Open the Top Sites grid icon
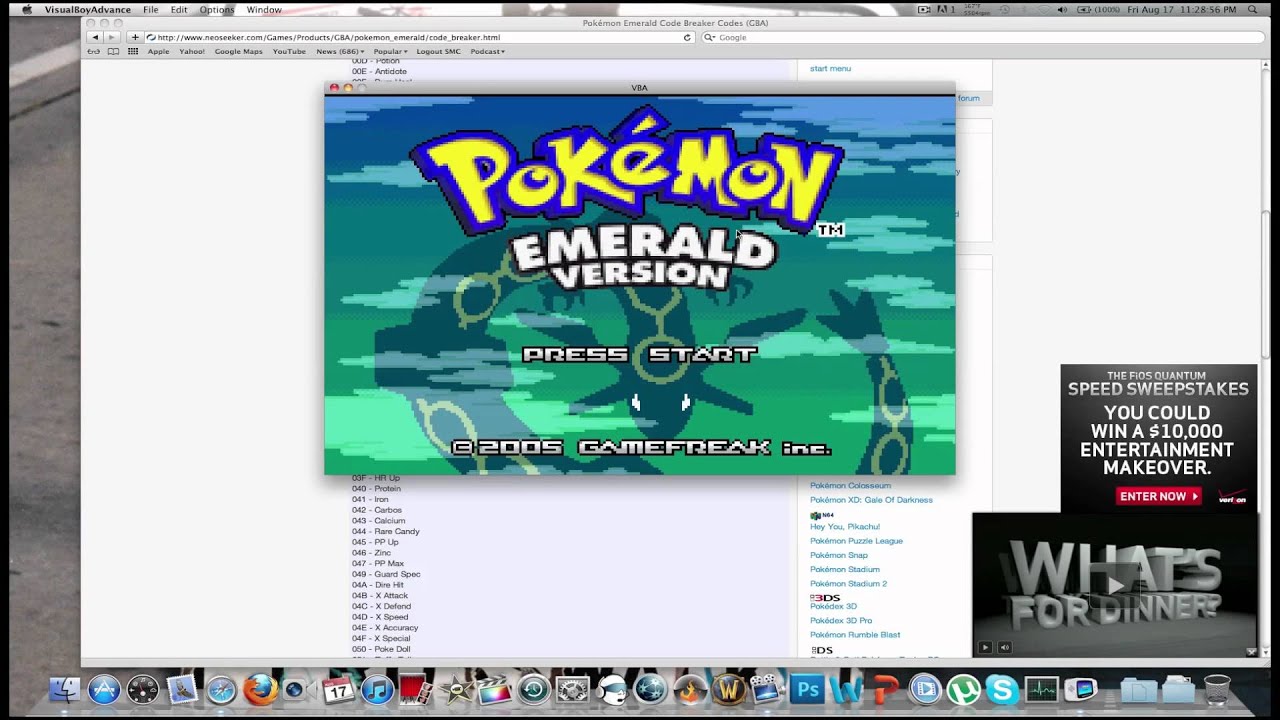Image resolution: width=1280 pixels, height=720 pixels. click(133, 51)
